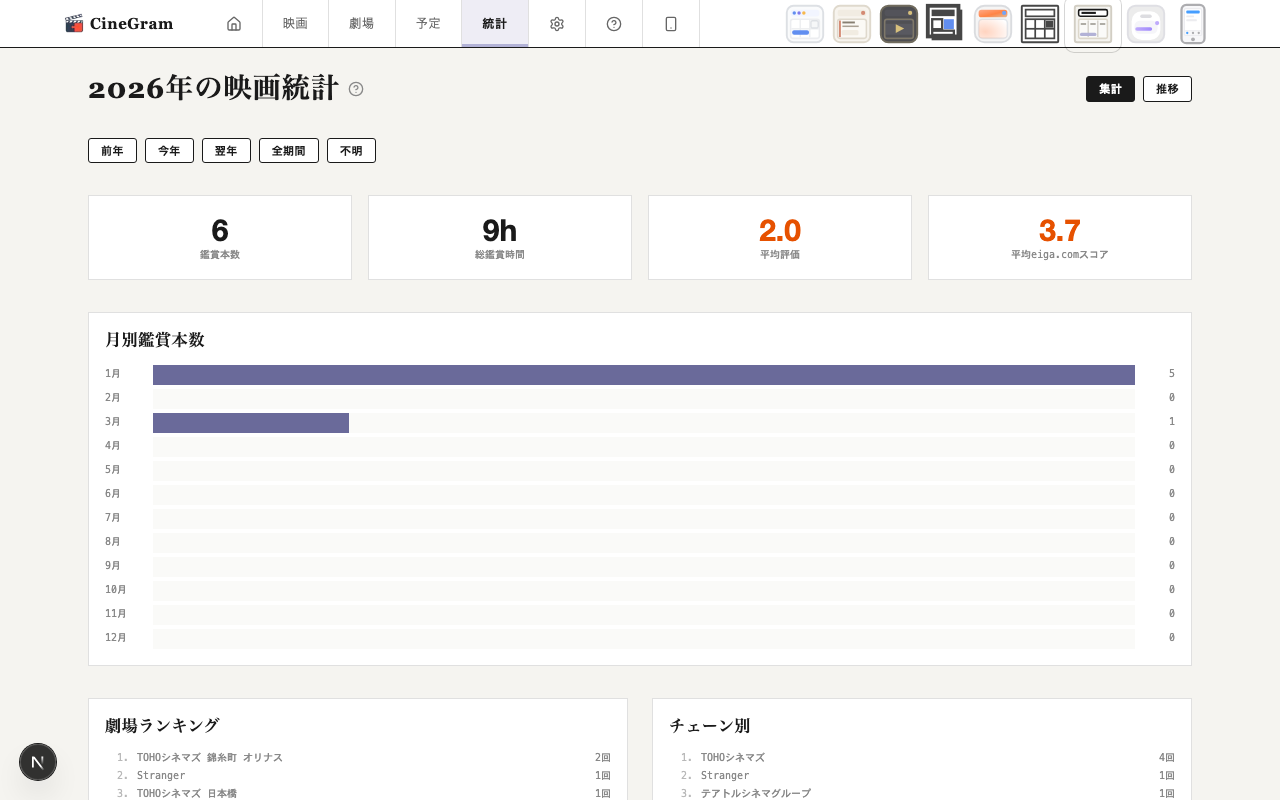
Task: Activate the 不明 filter option
Action: tap(351, 150)
